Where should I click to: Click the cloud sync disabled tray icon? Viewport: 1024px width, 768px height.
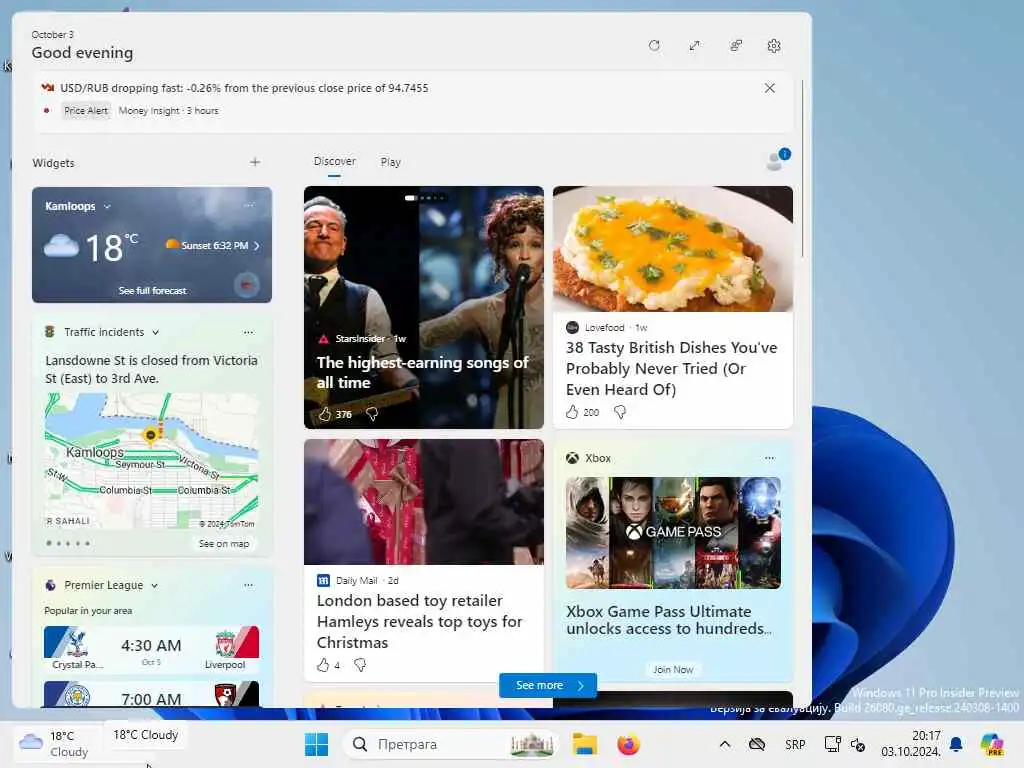coord(757,744)
